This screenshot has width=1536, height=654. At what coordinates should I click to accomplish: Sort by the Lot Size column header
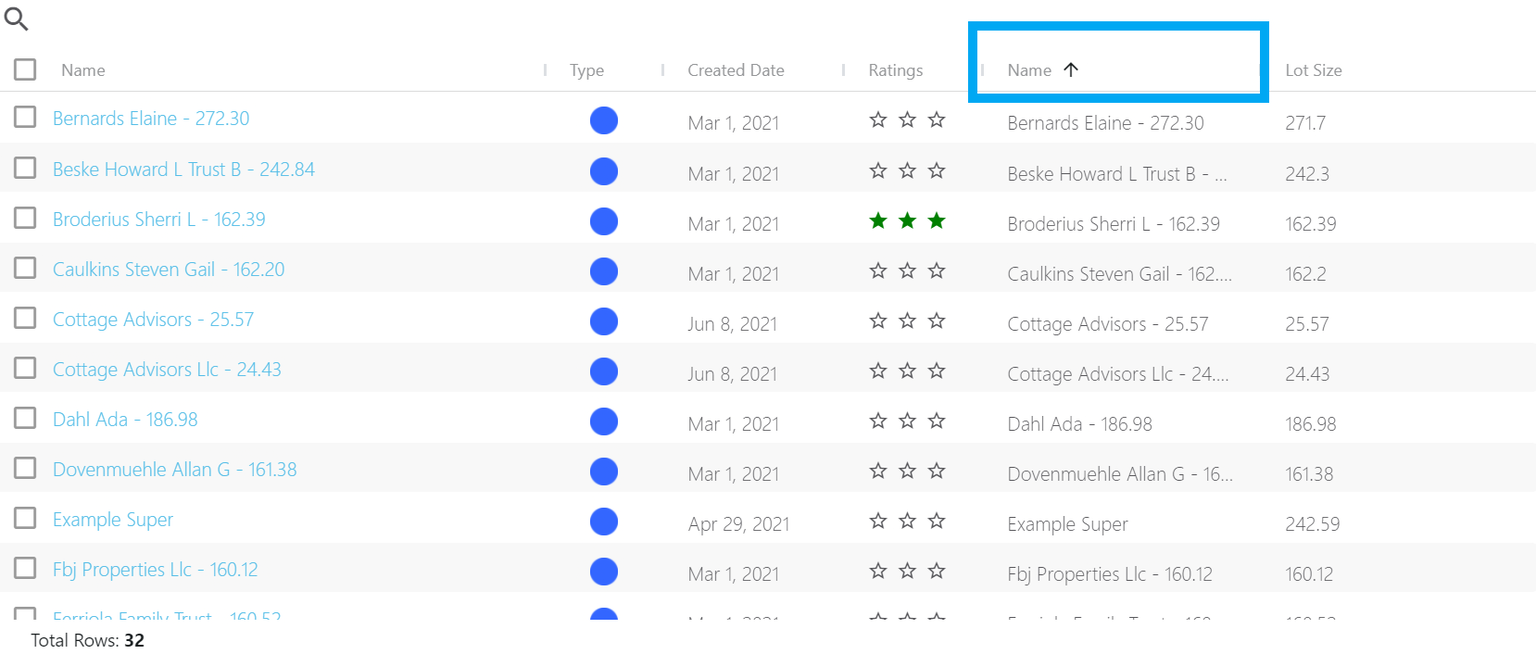click(x=1313, y=70)
